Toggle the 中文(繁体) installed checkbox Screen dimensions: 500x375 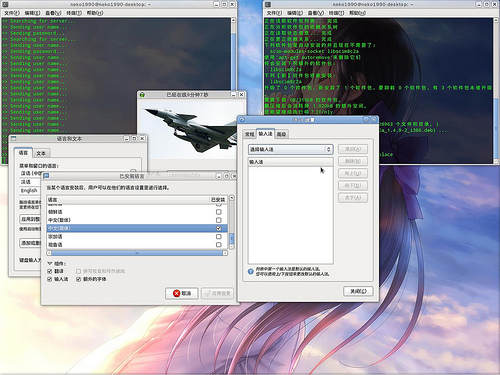219,220
